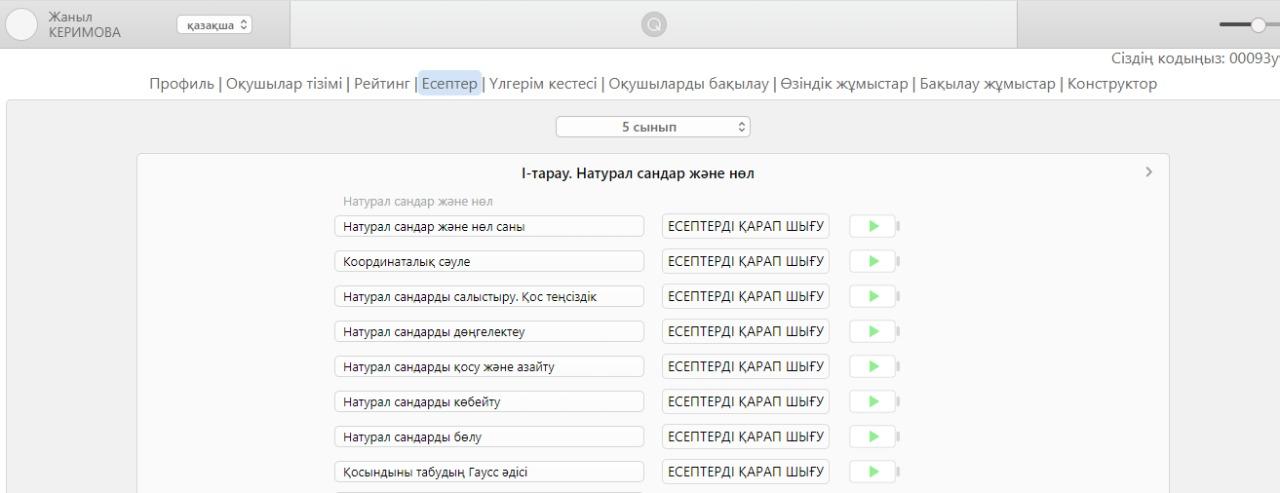Click the play icon for Координаталық сәуле
The width and height of the screenshot is (1280, 493).
coord(873,261)
